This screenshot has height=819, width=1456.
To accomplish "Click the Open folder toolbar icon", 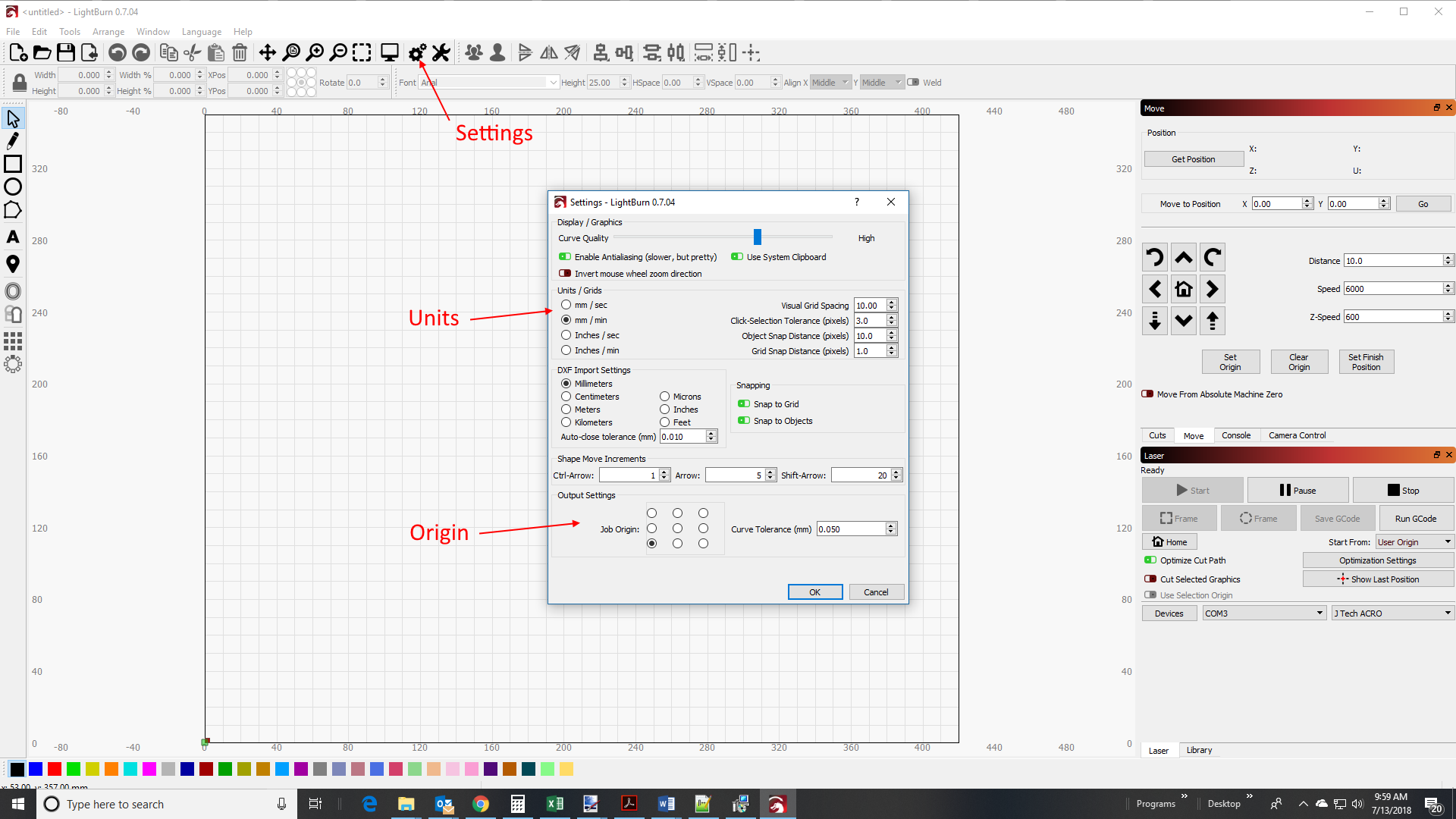I will pyautogui.click(x=42, y=52).
